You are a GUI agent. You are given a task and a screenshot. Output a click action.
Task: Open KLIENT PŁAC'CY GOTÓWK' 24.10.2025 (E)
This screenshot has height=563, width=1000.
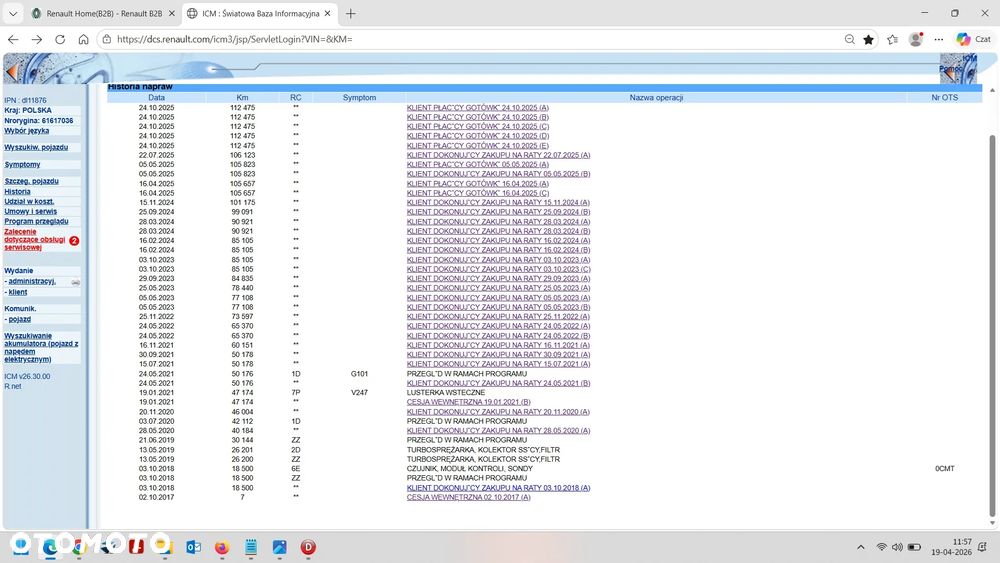[x=478, y=146]
